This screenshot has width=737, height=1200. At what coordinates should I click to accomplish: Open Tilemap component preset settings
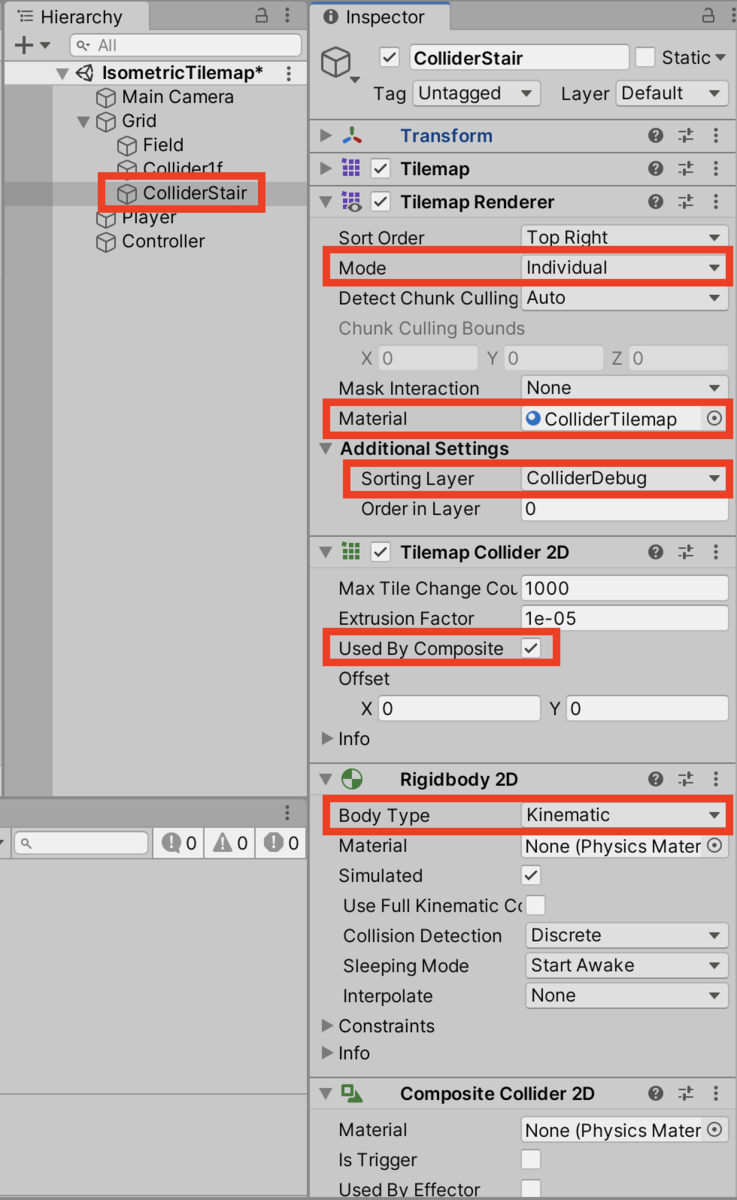point(686,169)
